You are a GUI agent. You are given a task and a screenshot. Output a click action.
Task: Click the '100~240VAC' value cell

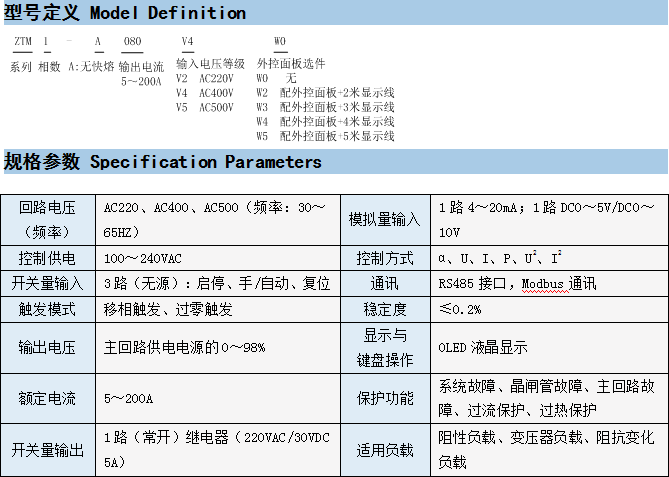(218, 258)
